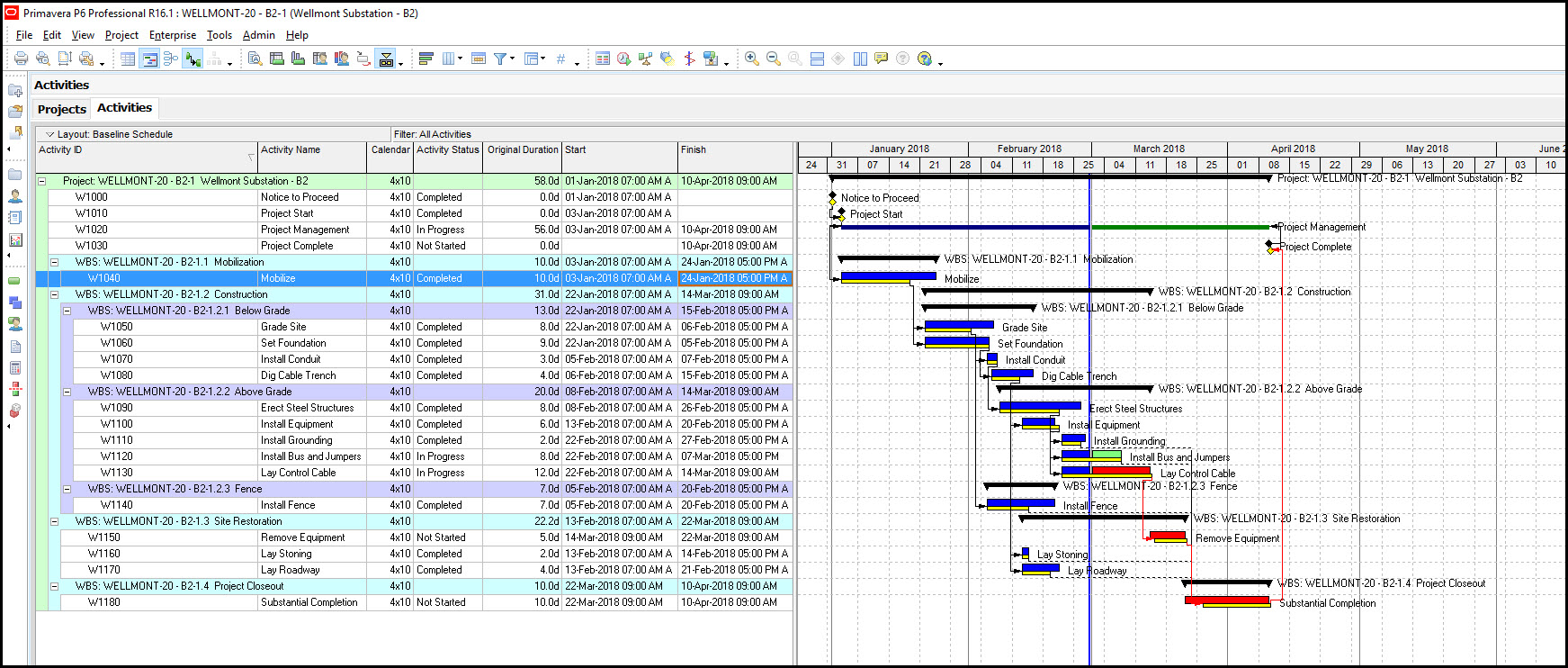Toggle relationship lines in Gantt
The image size is (1568, 668).
coord(193,59)
